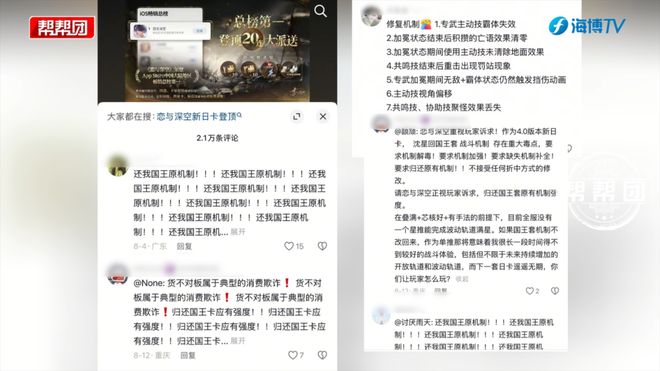This screenshot has width=660, height=371.
Task: Reply to the 8-12 重庆 comment
Action: pyautogui.click(x=188, y=355)
